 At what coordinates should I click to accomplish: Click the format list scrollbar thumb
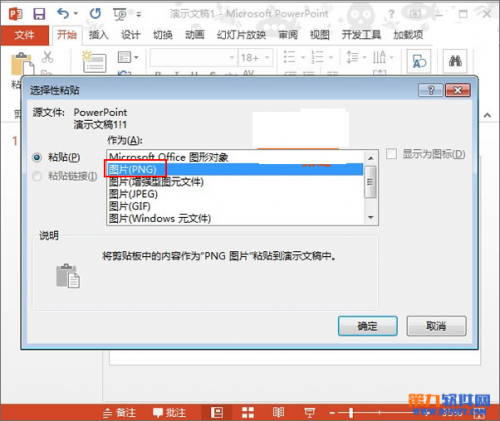(x=371, y=182)
